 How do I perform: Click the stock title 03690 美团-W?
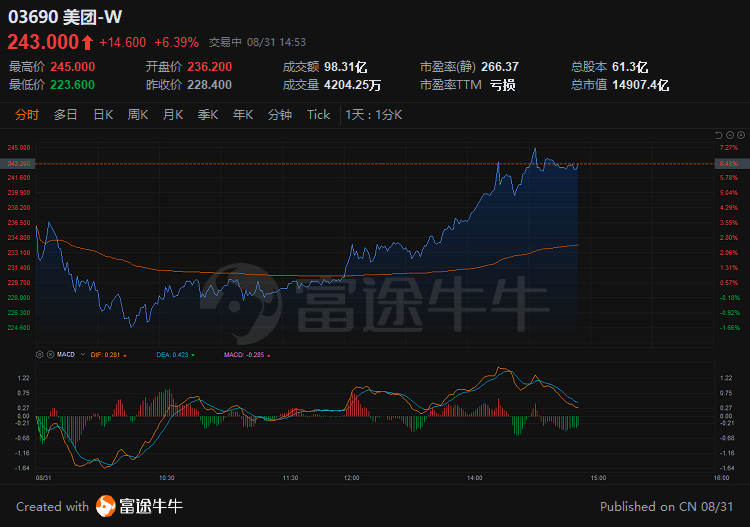click(x=65, y=17)
